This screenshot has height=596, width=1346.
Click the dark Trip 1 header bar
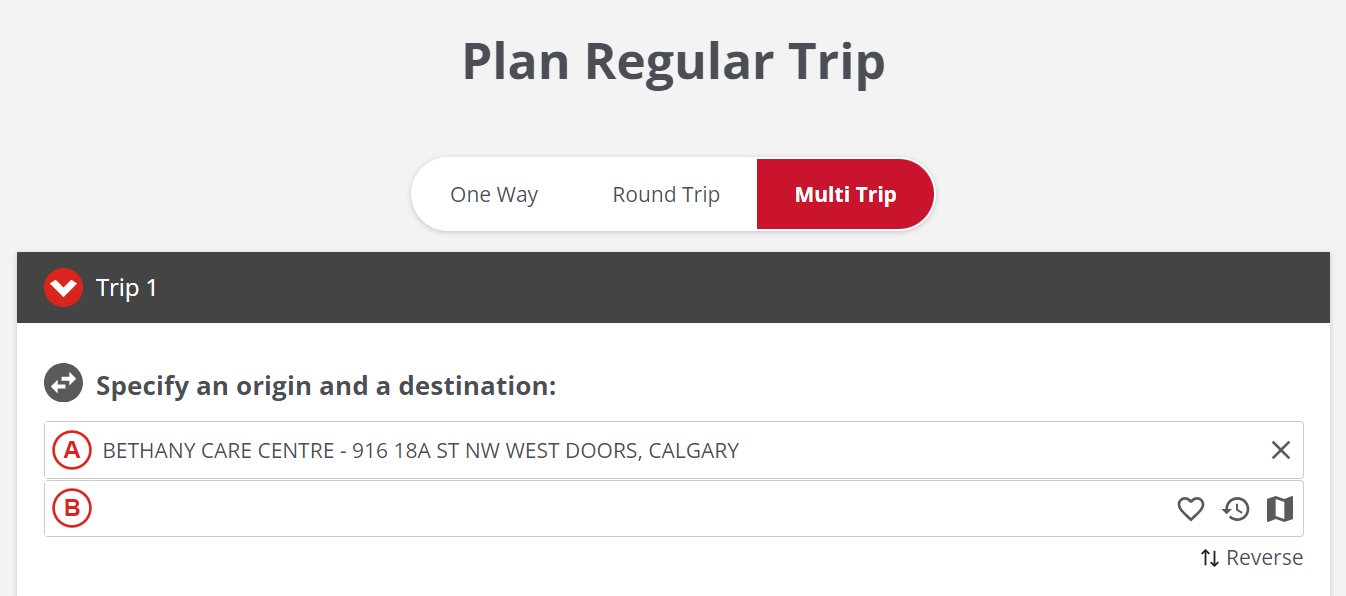pyautogui.click(x=700, y=288)
